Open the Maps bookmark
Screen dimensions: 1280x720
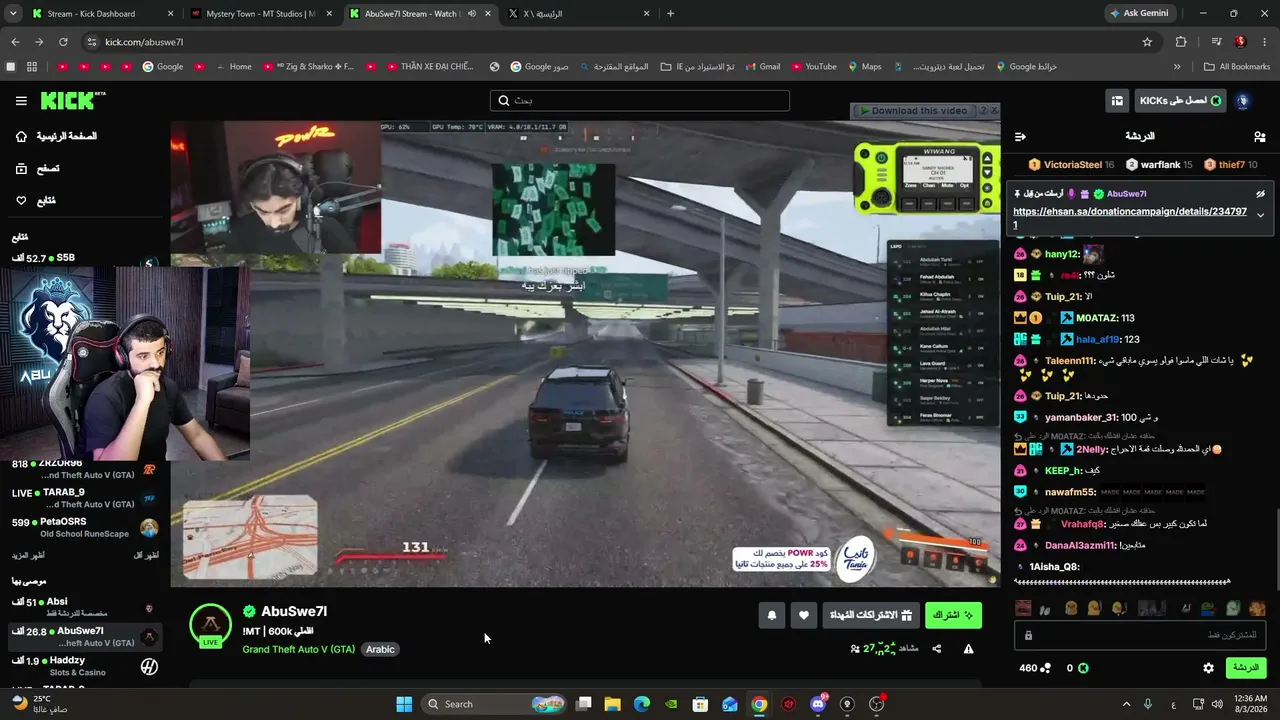tap(864, 67)
